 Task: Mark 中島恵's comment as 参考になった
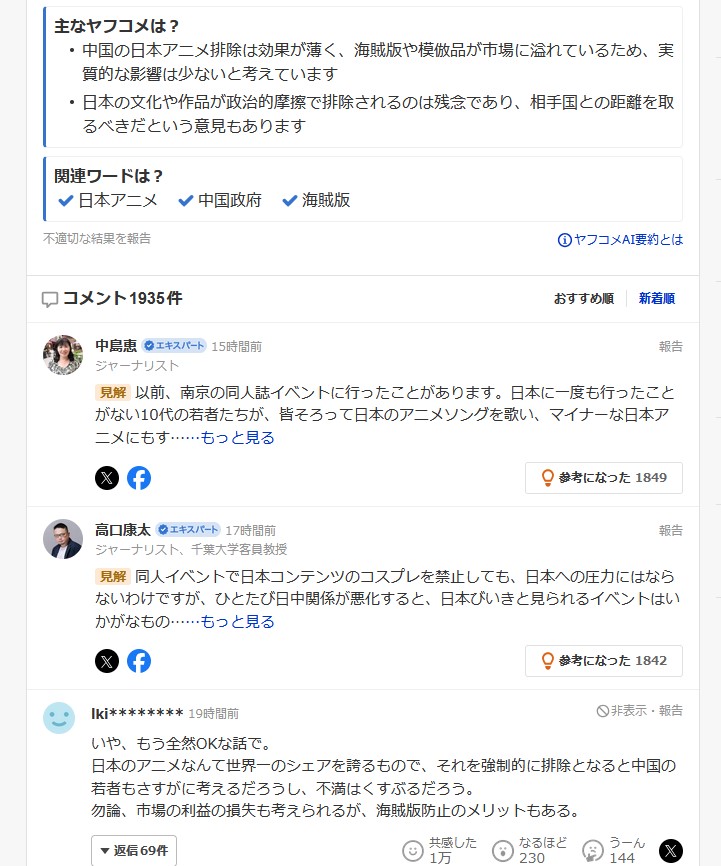point(604,478)
